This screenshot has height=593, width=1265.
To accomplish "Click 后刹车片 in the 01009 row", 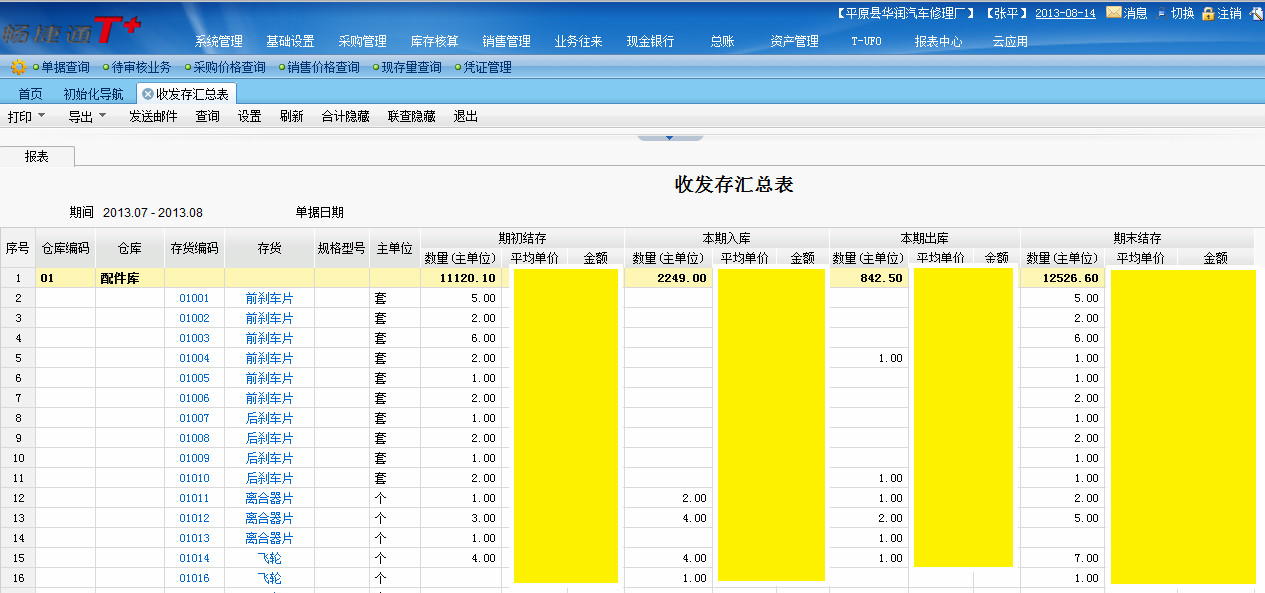I will tap(269, 458).
